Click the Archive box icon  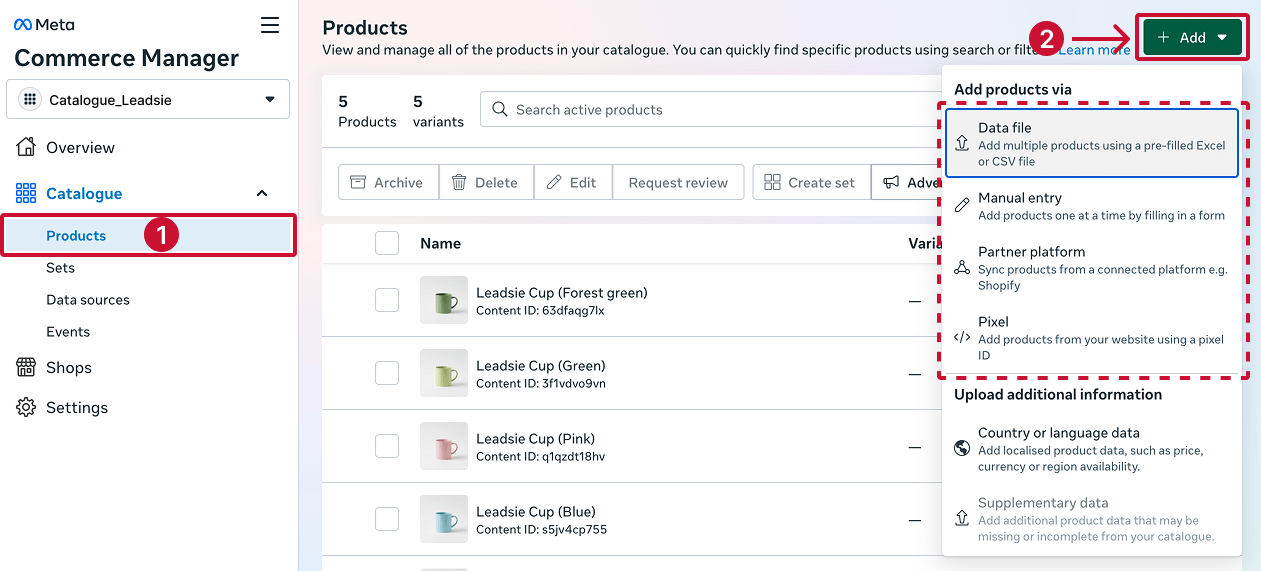pyautogui.click(x=357, y=182)
